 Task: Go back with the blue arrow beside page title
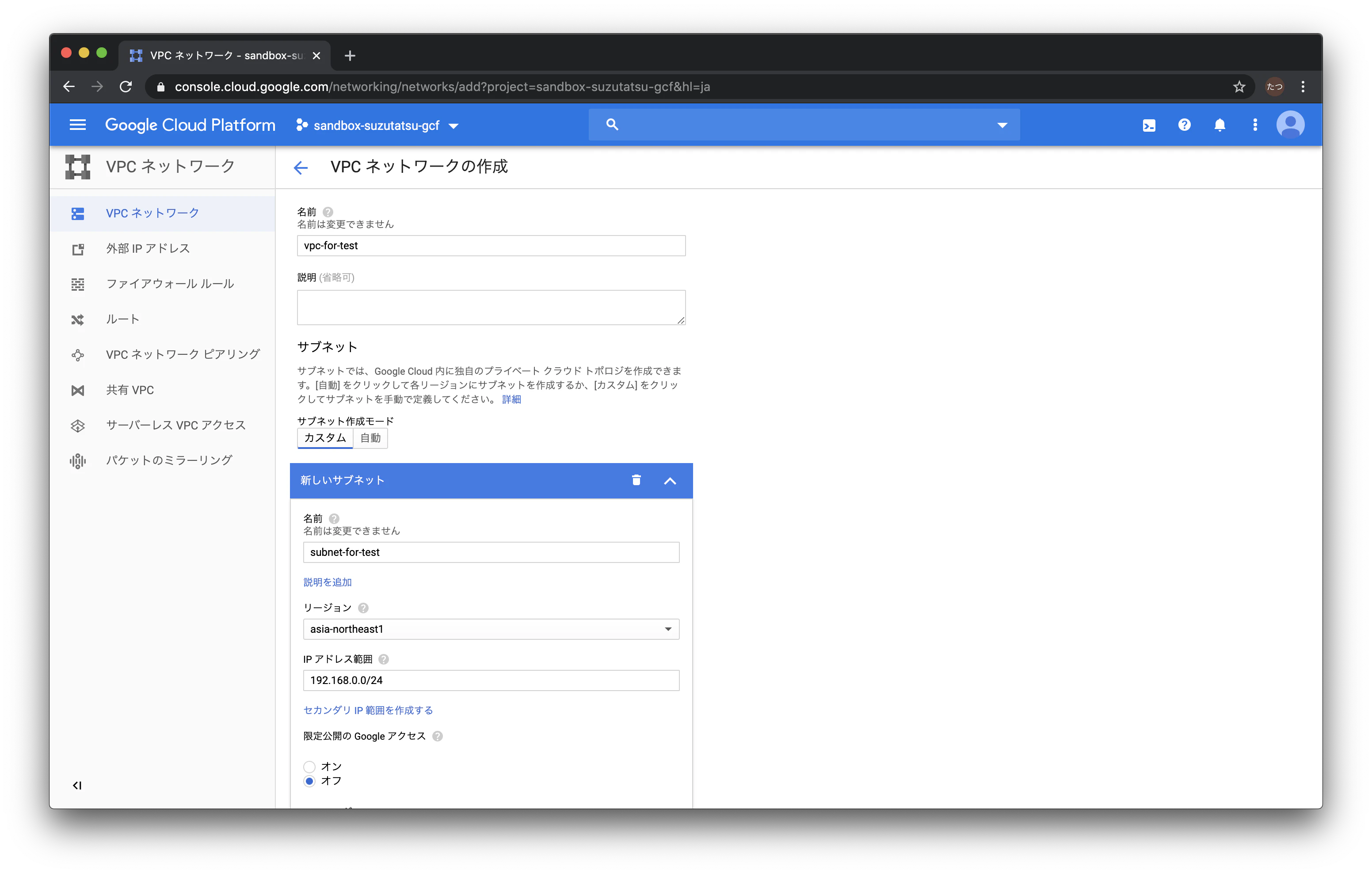(300, 167)
